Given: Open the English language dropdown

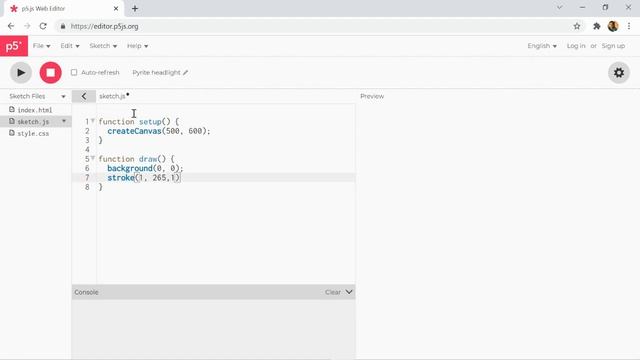Looking at the screenshot, I should 542,46.
